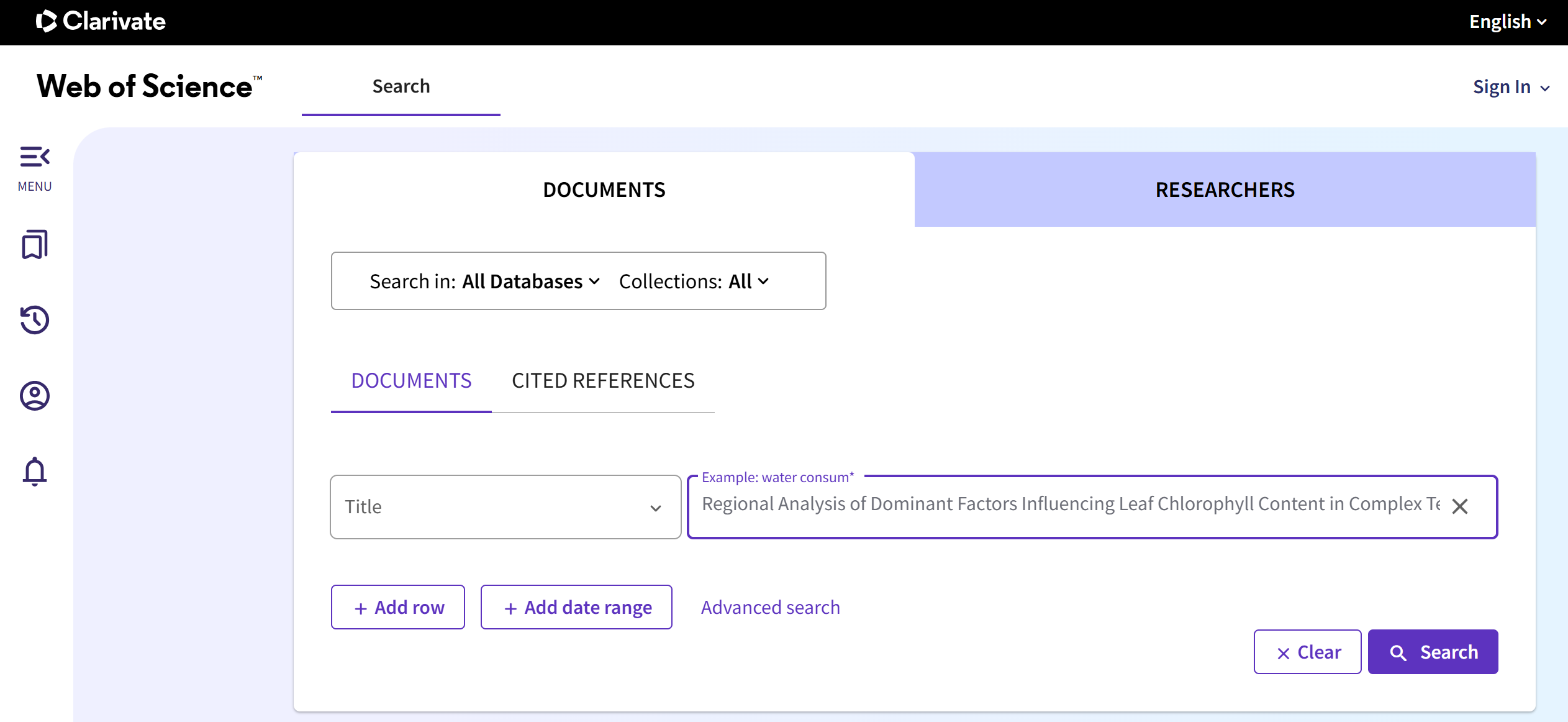
Task: Open search History clock icon
Action: [x=35, y=320]
